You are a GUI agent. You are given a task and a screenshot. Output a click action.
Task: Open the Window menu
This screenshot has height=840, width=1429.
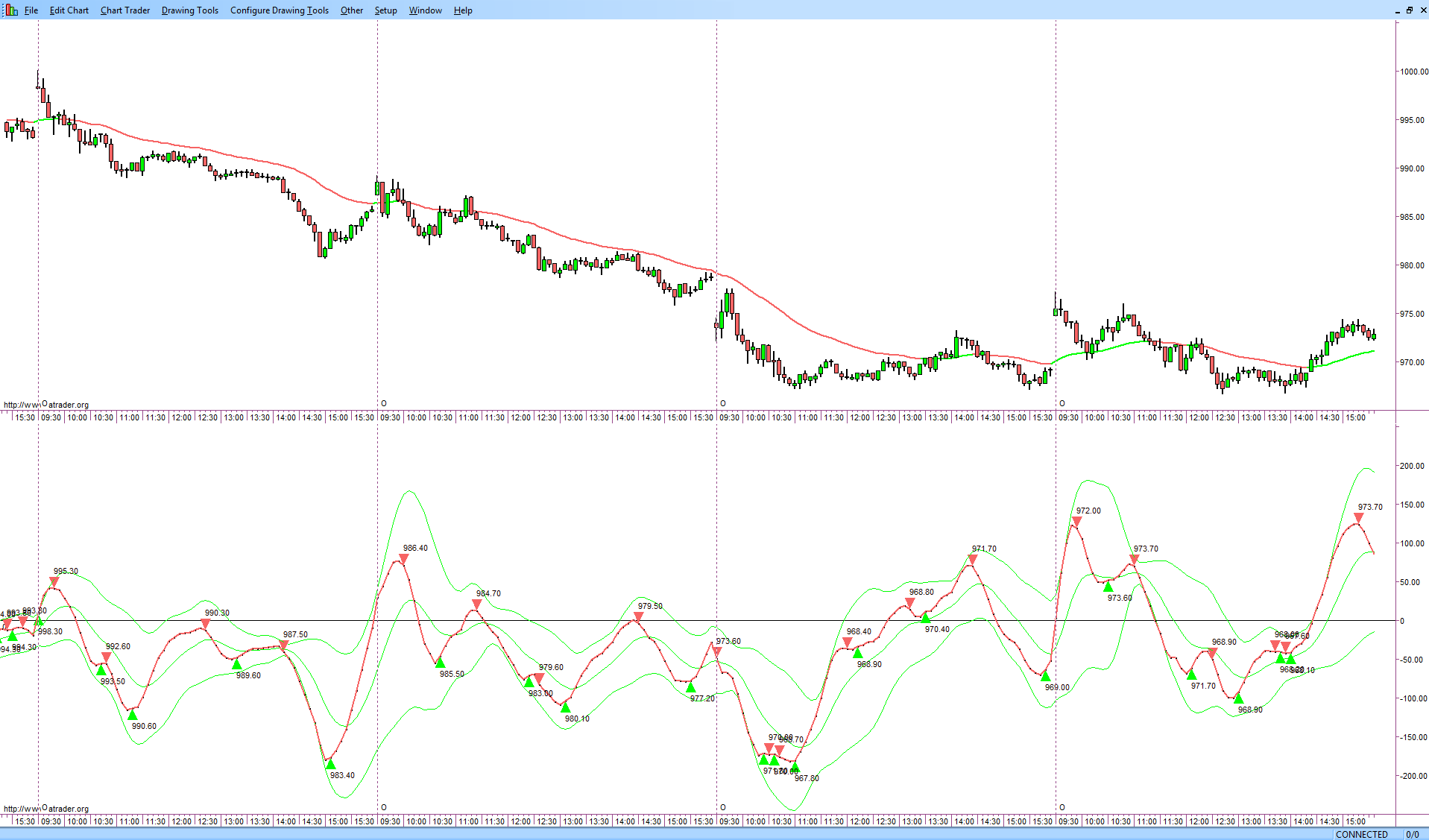coord(426,10)
